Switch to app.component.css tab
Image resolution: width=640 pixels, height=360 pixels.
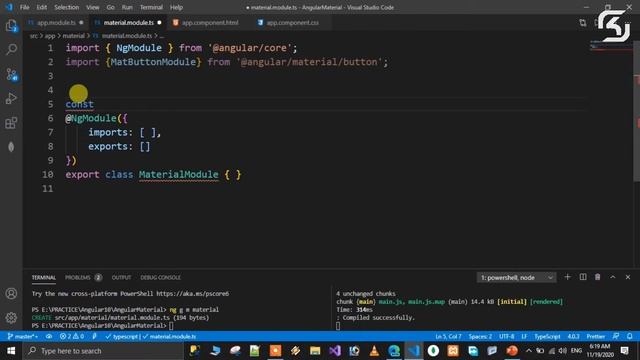[x=292, y=23]
